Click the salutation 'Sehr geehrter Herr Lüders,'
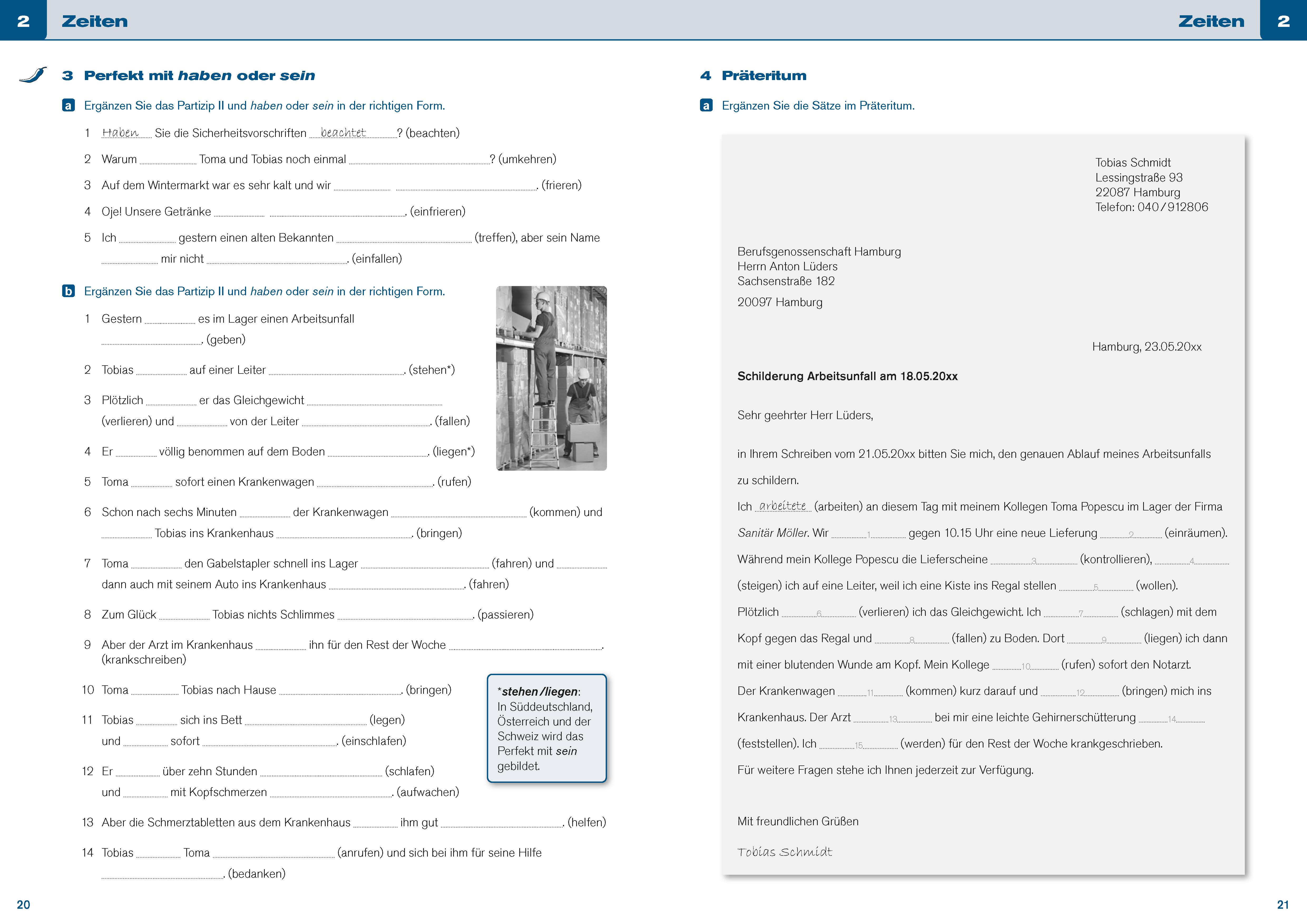 point(805,415)
